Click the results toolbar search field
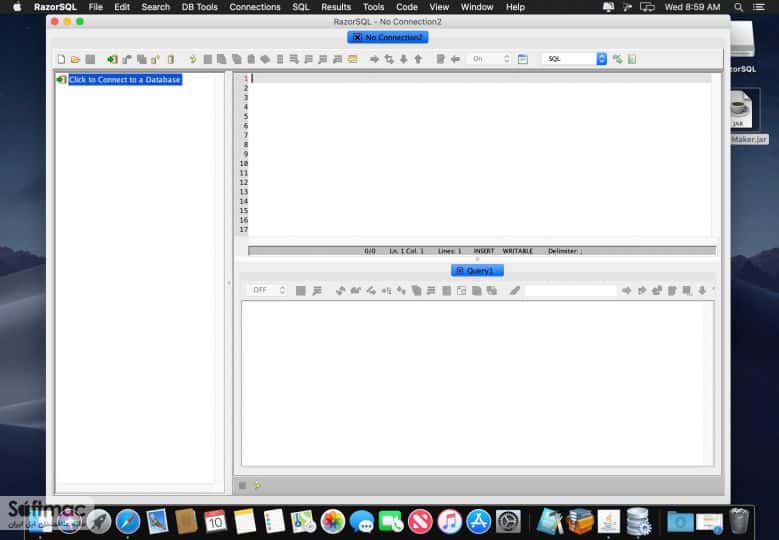Screen dimensions: 779x540 click(x=571, y=290)
